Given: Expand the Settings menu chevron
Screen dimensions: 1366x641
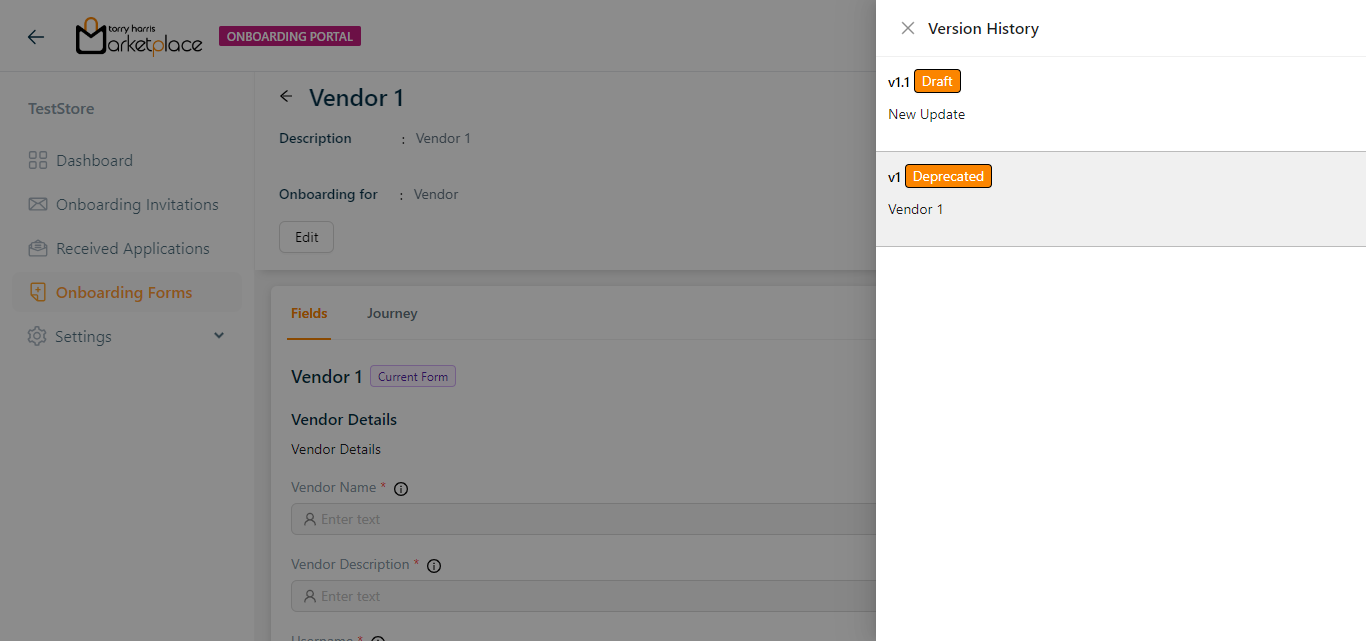Looking at the screenshot, I should coord(219,336).
